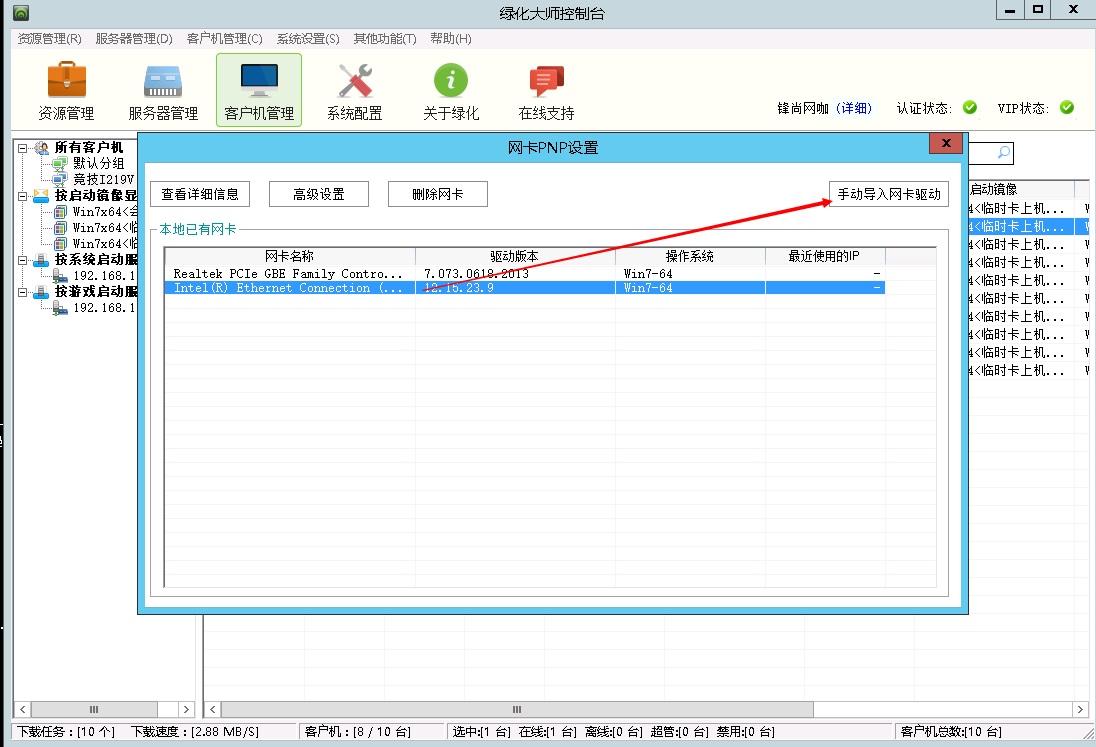1096x747 pixels.
Task: Click the search magnifier icon
Action: click(1003, 153)
